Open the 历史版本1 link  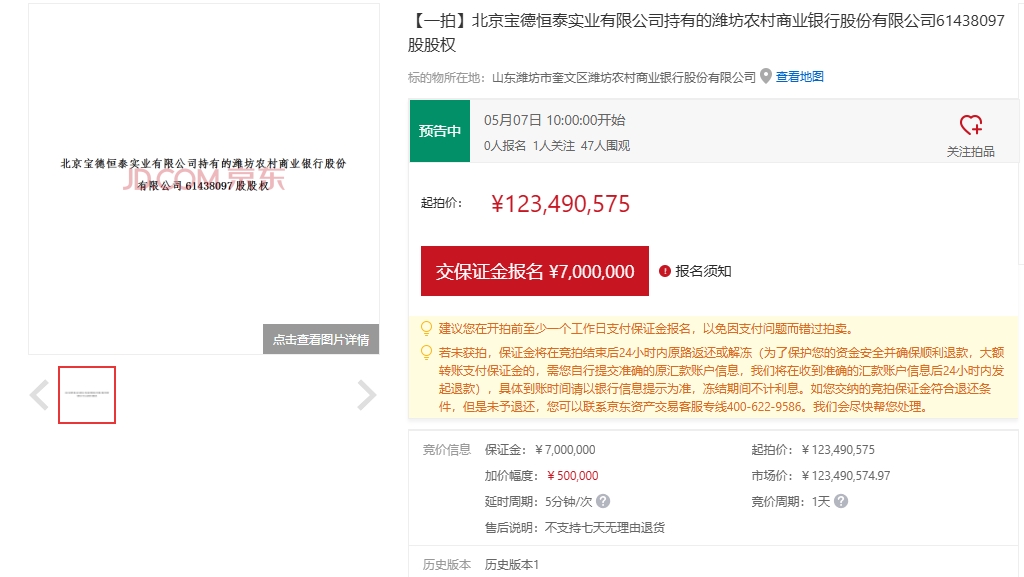(511, 565)
